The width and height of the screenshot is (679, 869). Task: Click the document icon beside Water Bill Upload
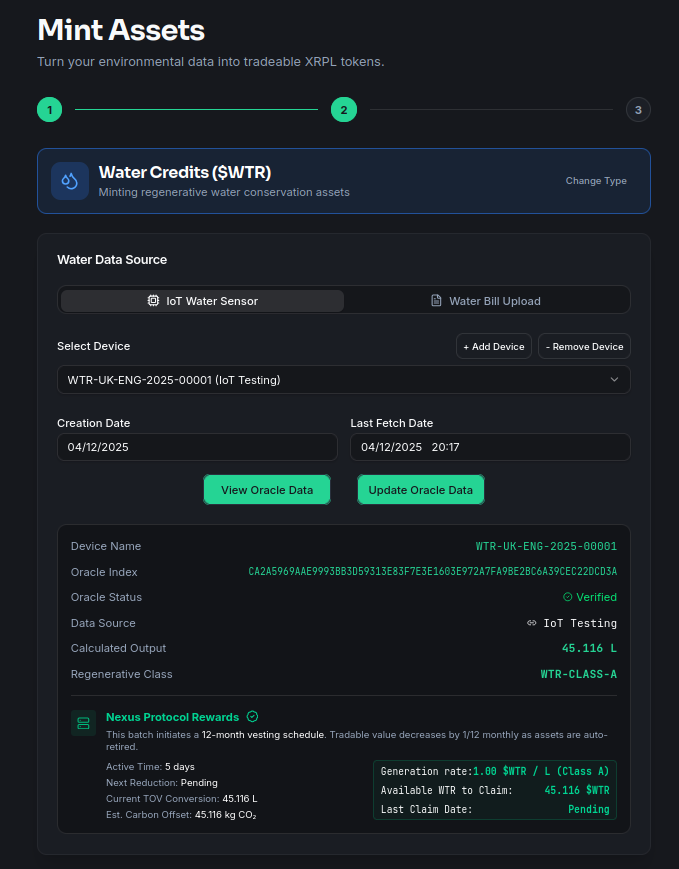(436, 300)
